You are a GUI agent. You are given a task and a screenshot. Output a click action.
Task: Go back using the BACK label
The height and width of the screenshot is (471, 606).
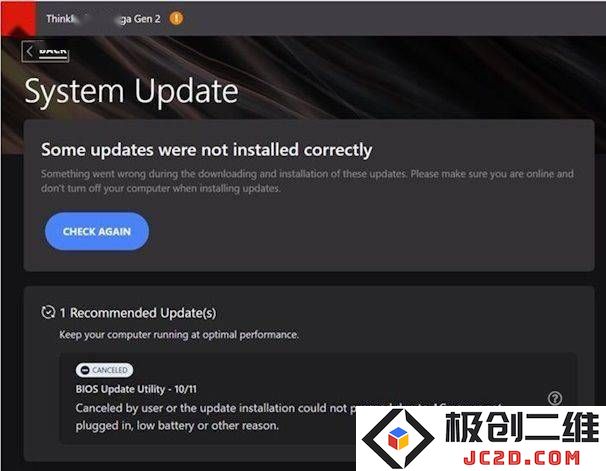pos(53,52)
